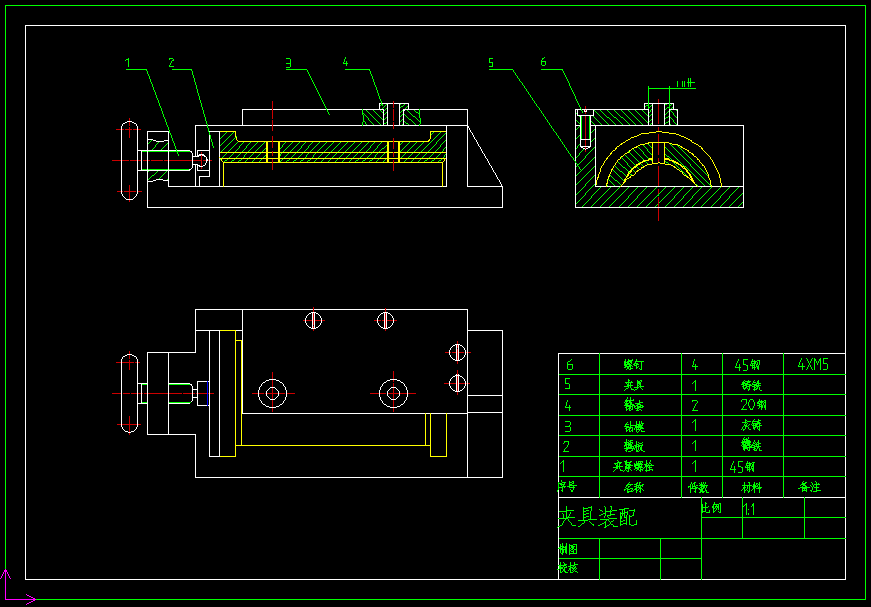Pick the 夹紧螺栓 name in the parts list
871x607 pixels.
pyautogui.click(x=633, y=466)
